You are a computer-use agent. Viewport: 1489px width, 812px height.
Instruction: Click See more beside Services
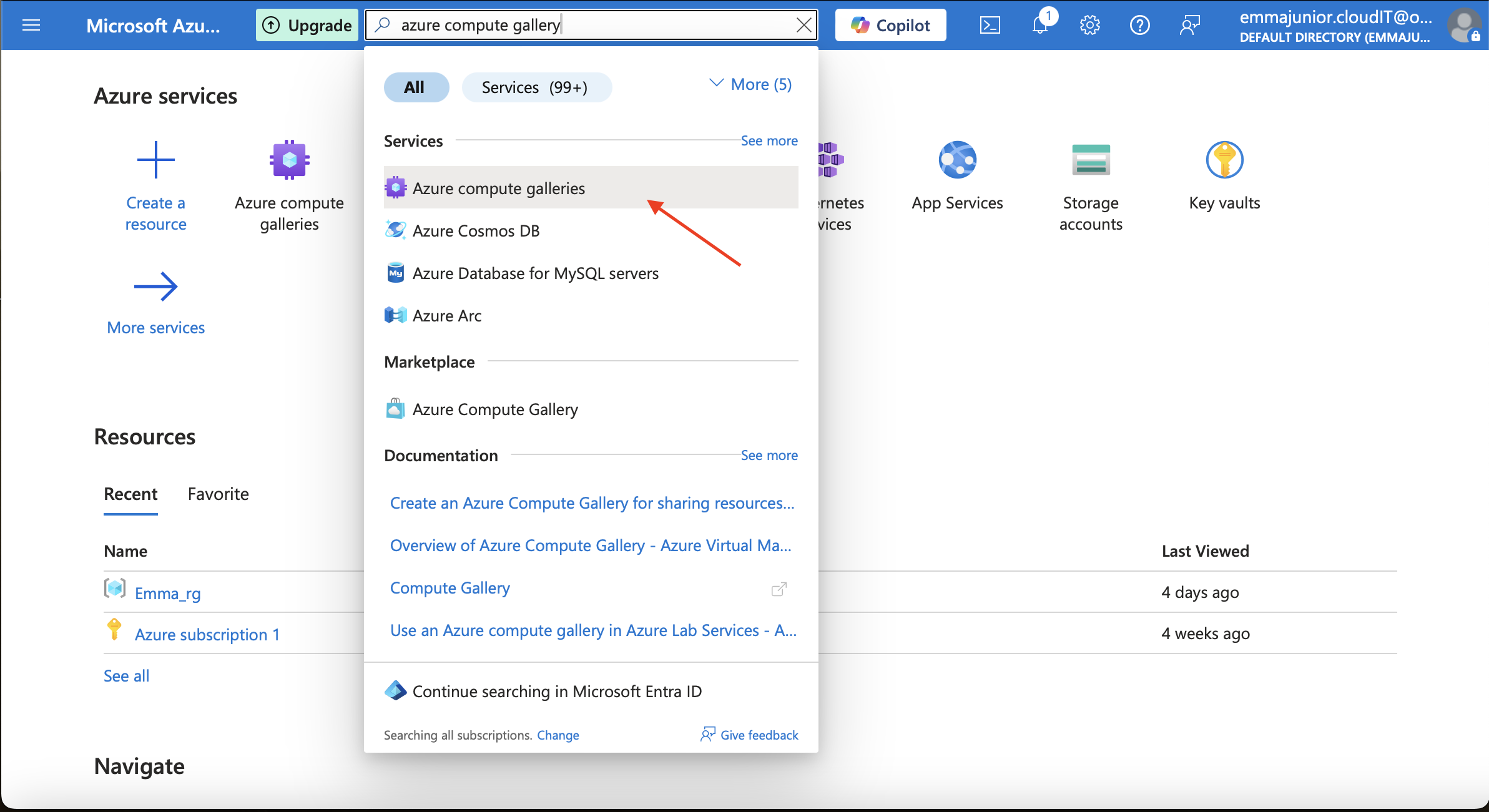(x=769, y=141)
